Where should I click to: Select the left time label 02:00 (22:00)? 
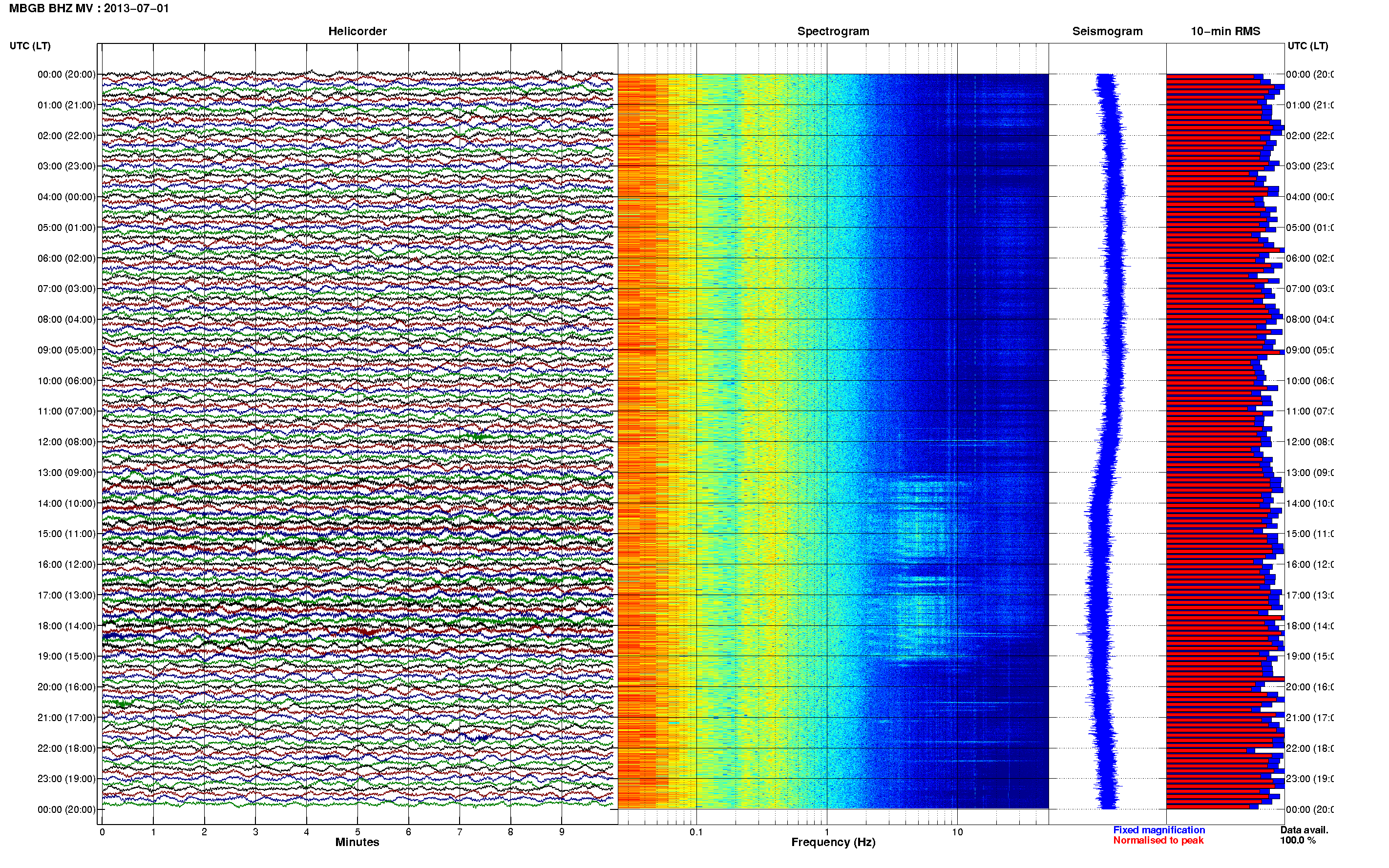[66, 136]
